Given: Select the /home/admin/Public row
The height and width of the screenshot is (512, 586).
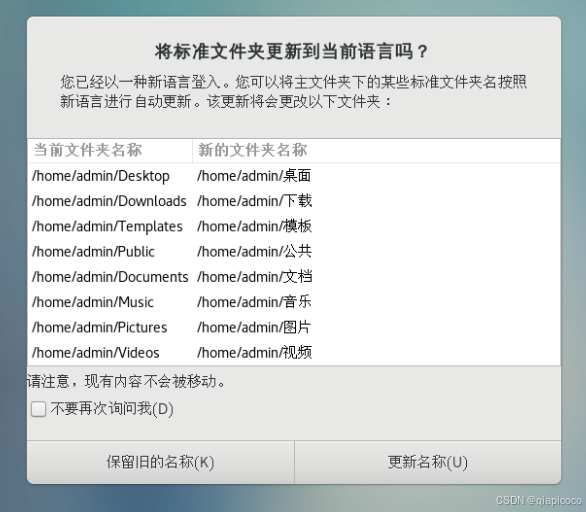Looking at the screenshot, I should coord(294,252).
